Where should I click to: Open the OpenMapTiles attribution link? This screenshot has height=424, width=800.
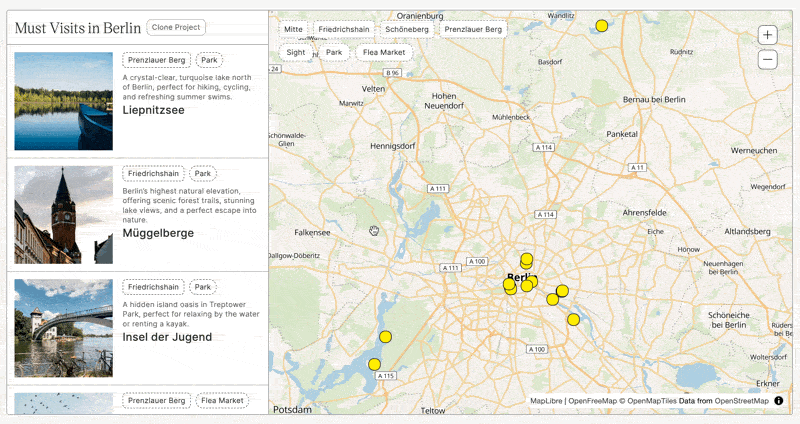point(648,401)
